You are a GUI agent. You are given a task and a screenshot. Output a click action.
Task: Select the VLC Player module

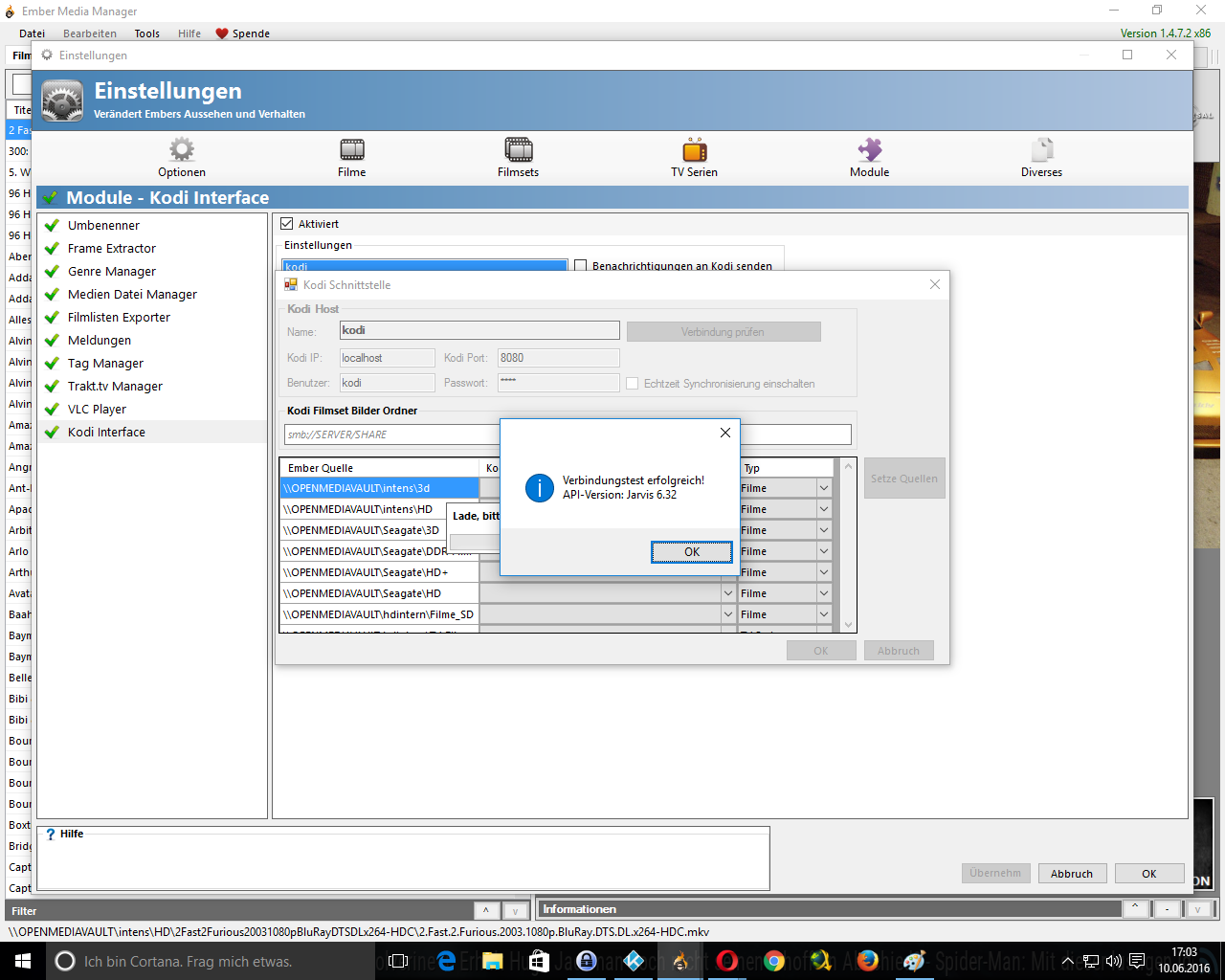(97, 409)
